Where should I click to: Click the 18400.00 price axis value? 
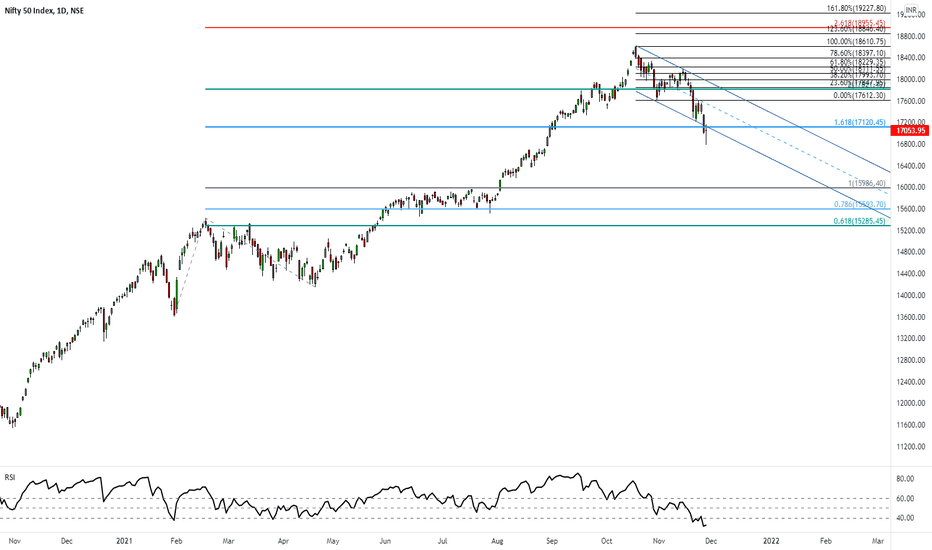(x=911, y=58)
